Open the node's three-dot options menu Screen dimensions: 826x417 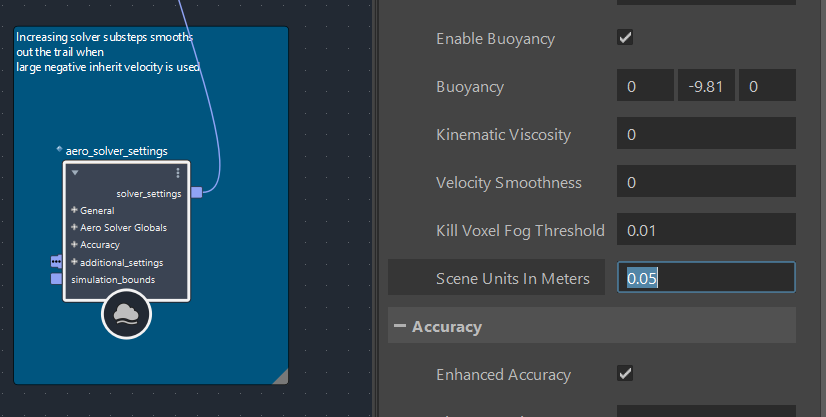pos(178,173)
